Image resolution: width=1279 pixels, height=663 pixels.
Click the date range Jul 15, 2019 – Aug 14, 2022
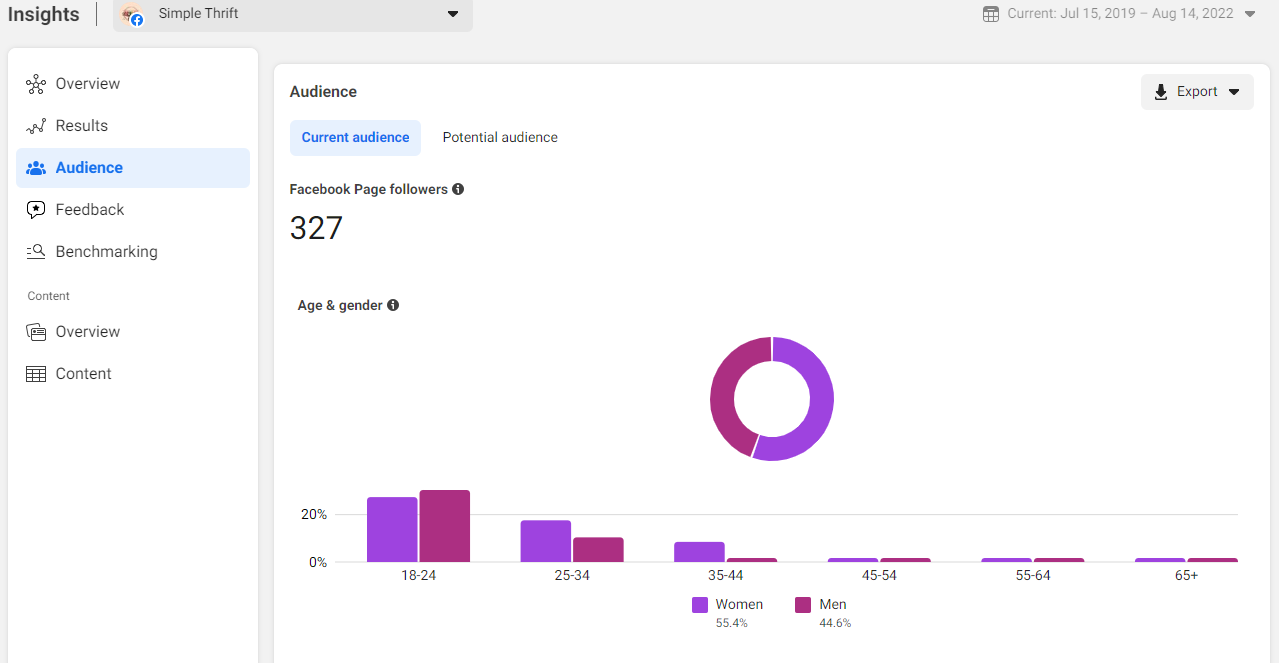(x=1121, y=14)
